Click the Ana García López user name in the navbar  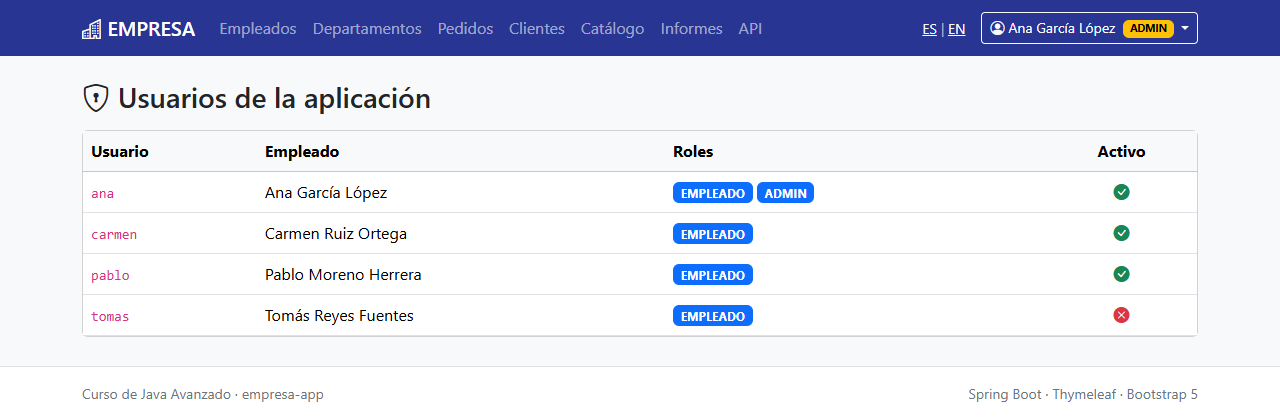(1062, 29)
